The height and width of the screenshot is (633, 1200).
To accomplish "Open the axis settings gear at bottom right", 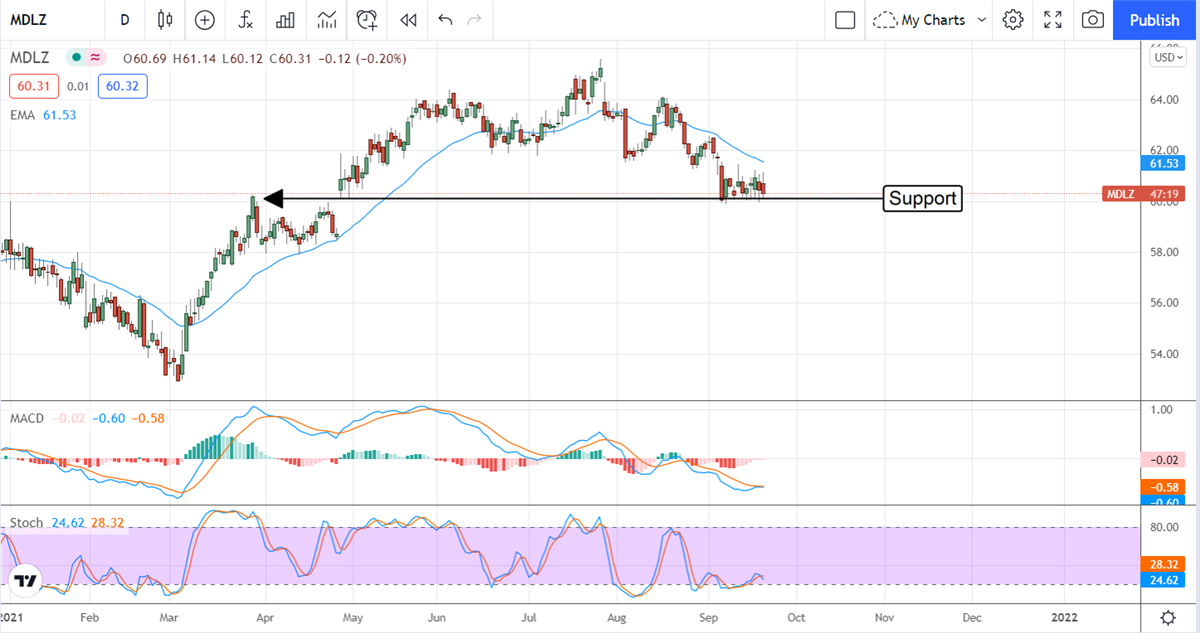I will pyautogui.click(x=1167, y=616).
